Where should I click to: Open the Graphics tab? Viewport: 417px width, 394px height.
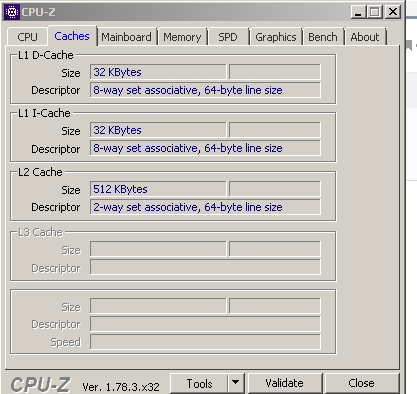pos(276,37)
